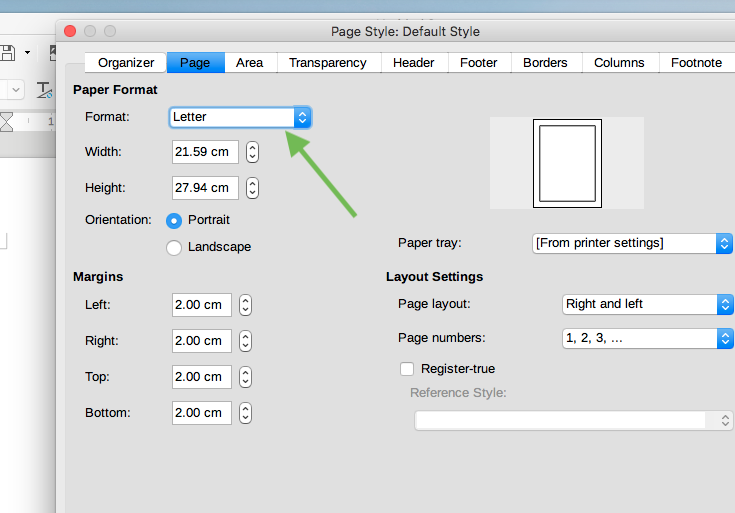This screenshot has height=513, width=735.
Task: Switch to the Borders tab
Action: click(545, 63)
